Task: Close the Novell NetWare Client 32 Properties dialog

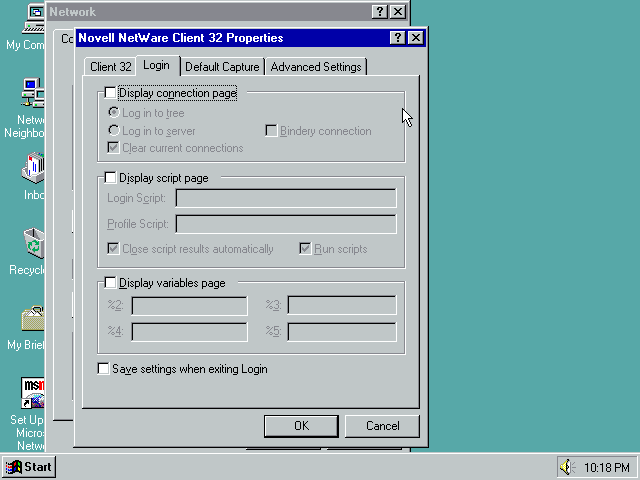Action: tap(416, 38)
